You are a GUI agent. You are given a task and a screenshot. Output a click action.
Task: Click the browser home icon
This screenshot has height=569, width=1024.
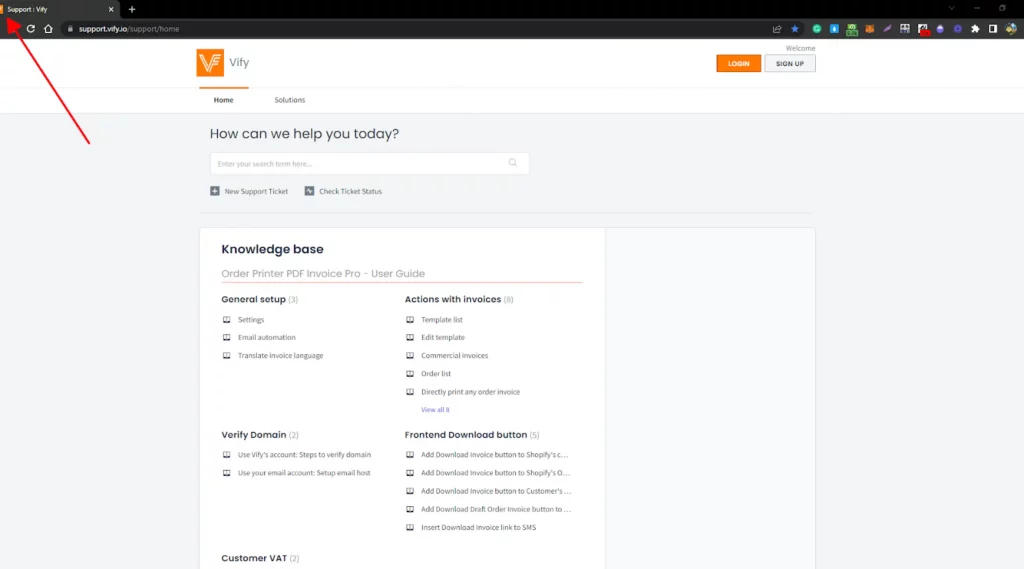click(48, 29)
